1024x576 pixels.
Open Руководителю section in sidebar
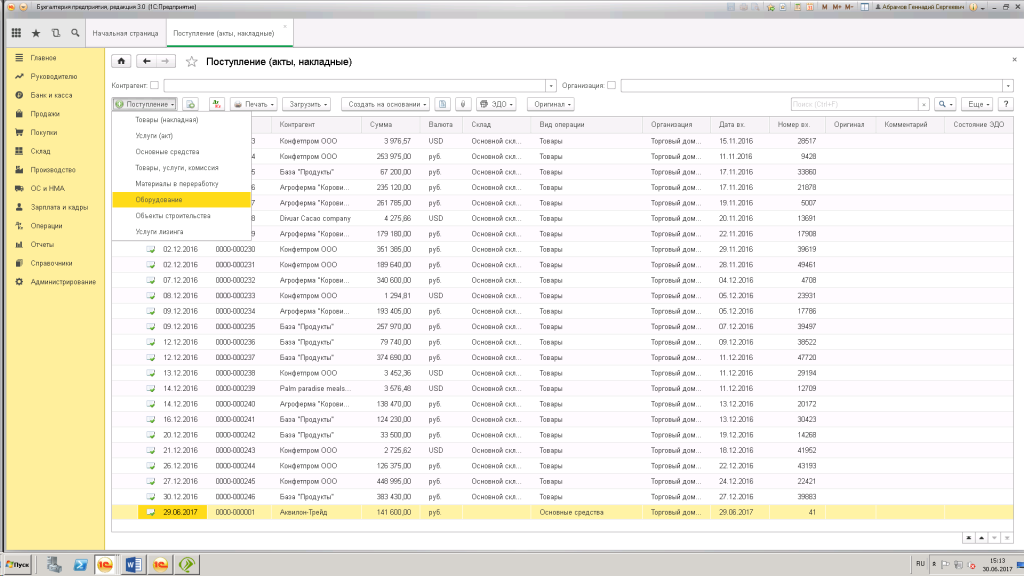tap(54, 76)
